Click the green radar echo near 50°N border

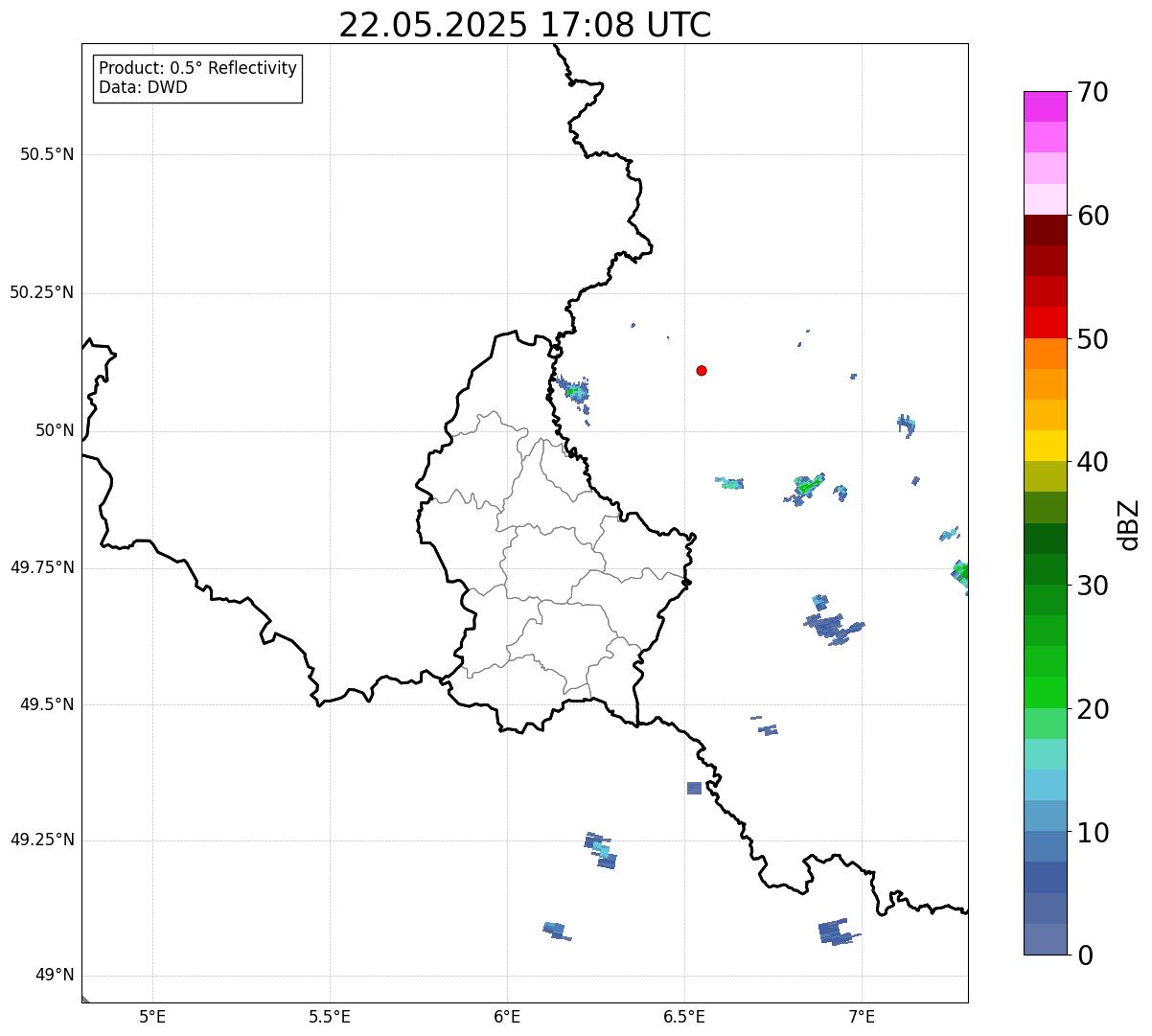pyautogui.click(x=575, y=391)
